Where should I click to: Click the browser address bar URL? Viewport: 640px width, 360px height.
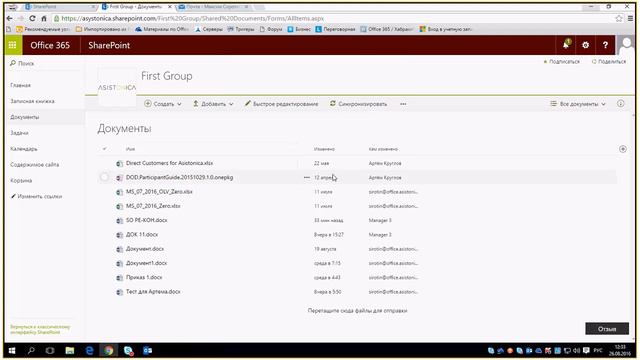click(193, 18)
